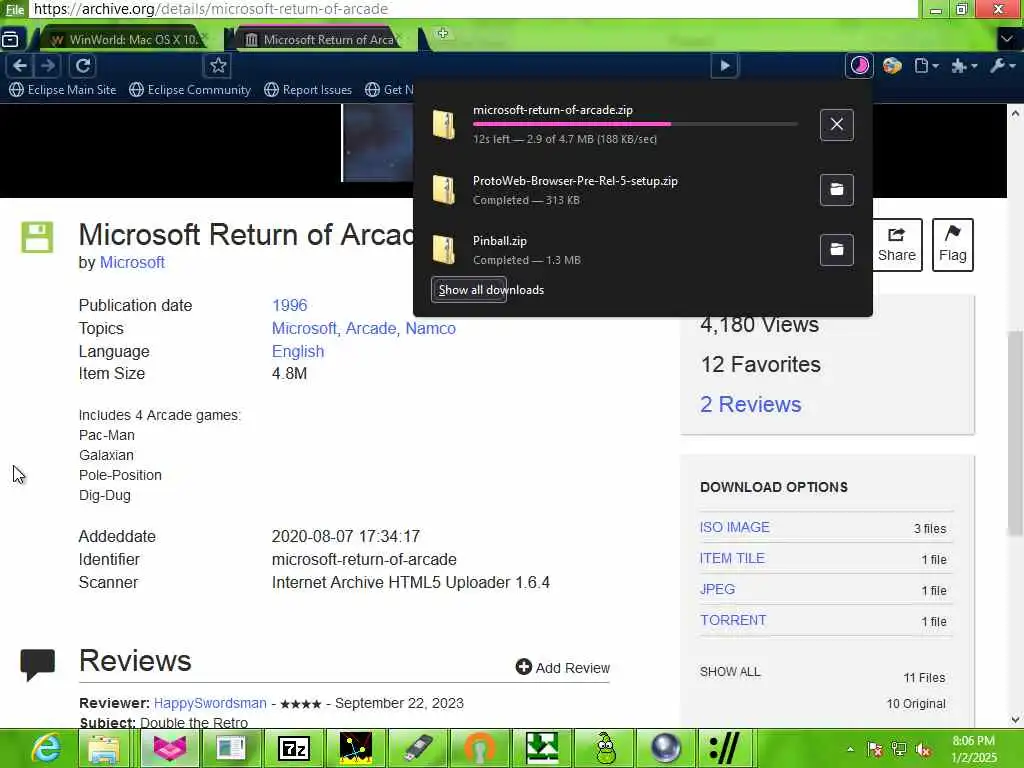Open folder for ProtoWeb-Browser-Pre-Rel-5-setup.zip
This screenshot has height=768, width=1024.
click(837, 189)
